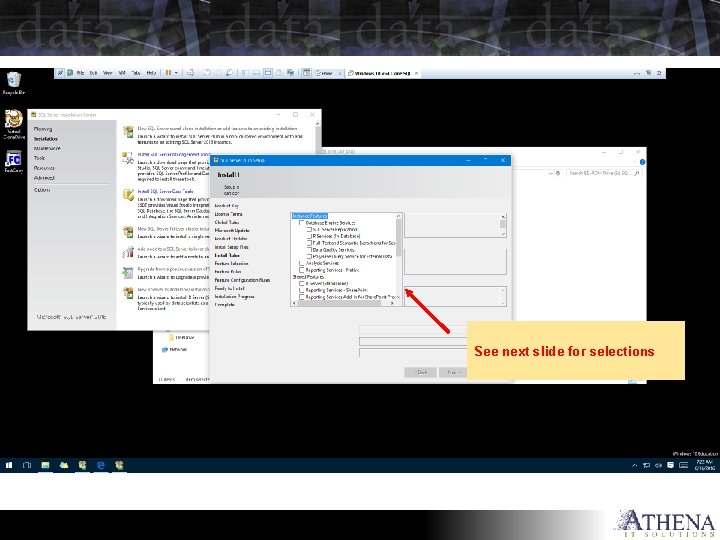
Task: Switch to the Windows 10 VM tab
Action: [x=382, y=73]
